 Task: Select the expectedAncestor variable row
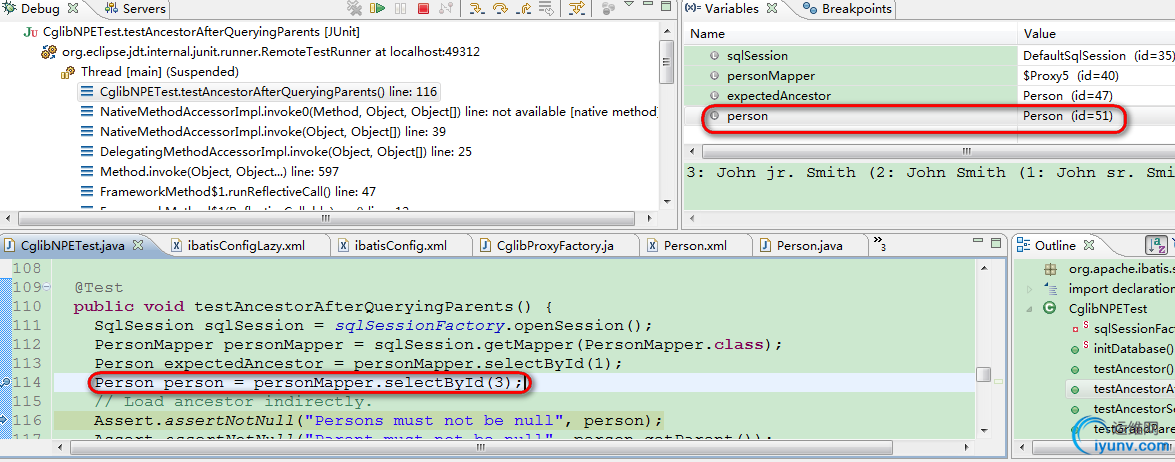tap(928, 95)
